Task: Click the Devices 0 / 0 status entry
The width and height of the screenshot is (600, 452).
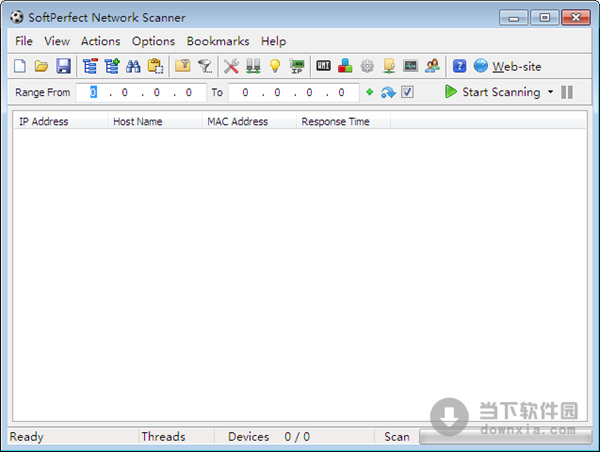Action: pyautogui.click(x=269, y=437)
